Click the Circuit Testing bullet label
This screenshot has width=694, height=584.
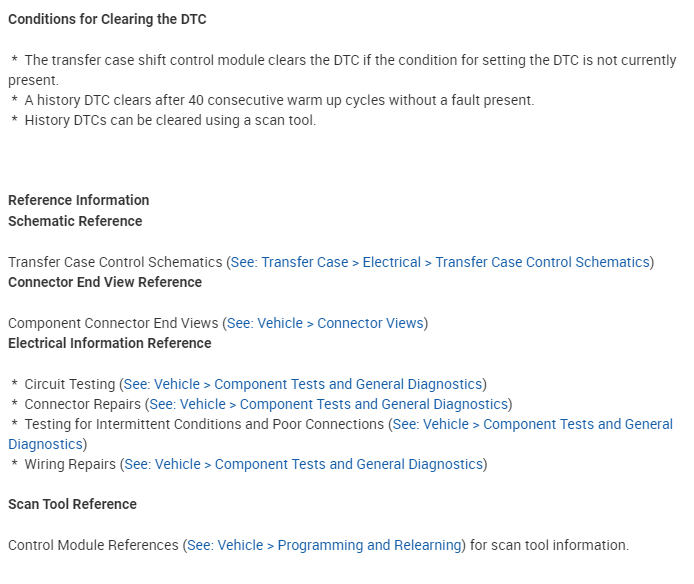coord(70,384)
